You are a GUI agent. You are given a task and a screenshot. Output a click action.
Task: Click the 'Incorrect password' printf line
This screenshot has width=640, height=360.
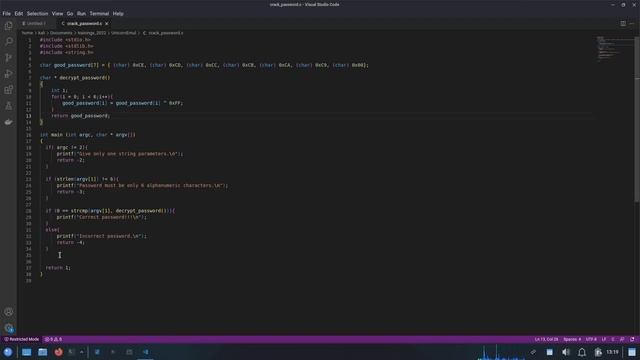[102, 236]
